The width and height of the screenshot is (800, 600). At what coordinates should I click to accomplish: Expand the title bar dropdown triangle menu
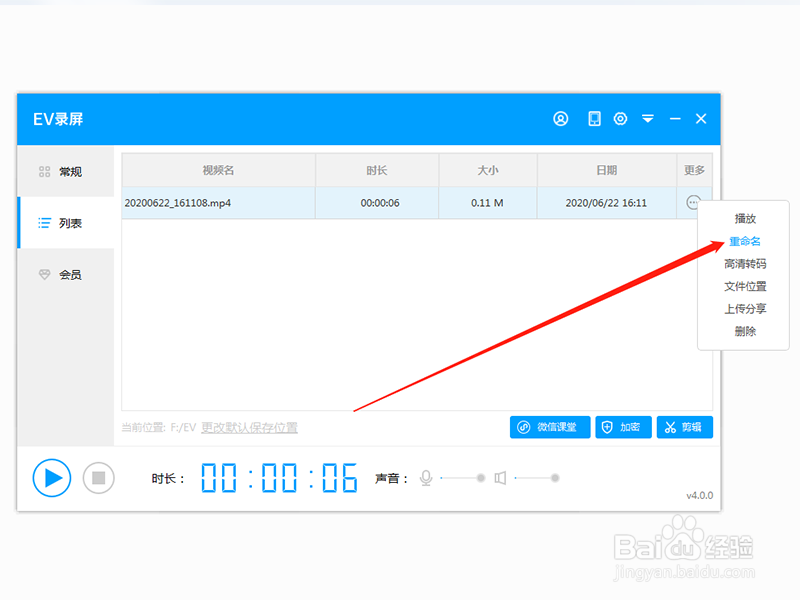pos(648,119)
